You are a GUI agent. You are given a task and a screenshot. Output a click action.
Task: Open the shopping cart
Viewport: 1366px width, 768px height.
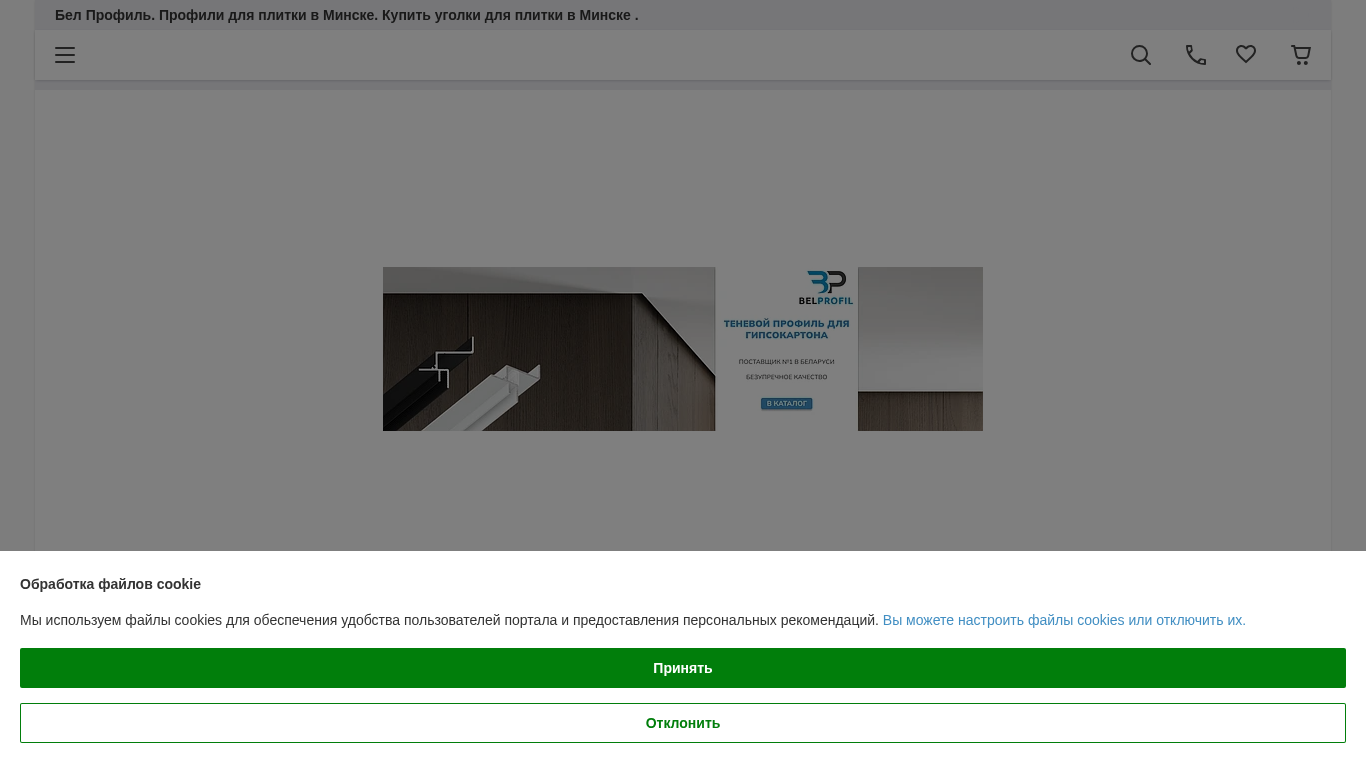(1301, 55)
